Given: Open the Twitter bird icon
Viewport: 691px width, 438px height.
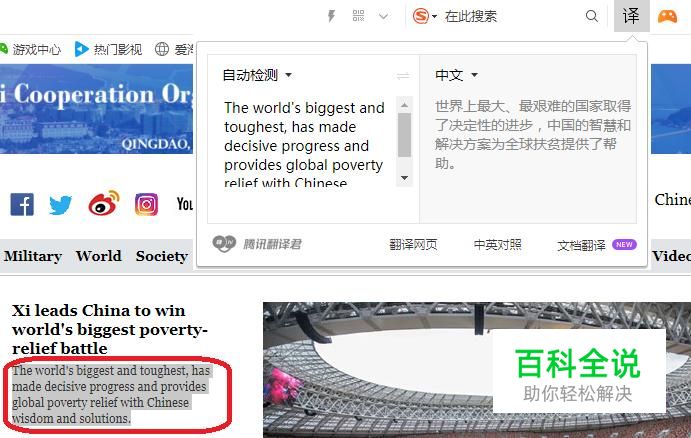Looking at the screenshot, I should (x=60, y=204).
